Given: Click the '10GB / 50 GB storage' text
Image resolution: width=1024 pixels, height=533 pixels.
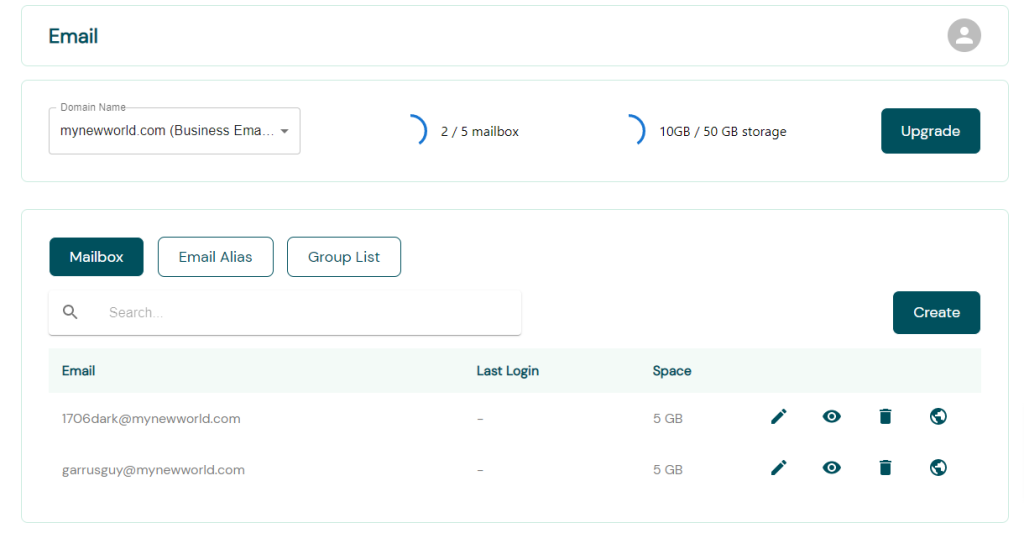Looking at the screenshot, I should pos(722,131).
